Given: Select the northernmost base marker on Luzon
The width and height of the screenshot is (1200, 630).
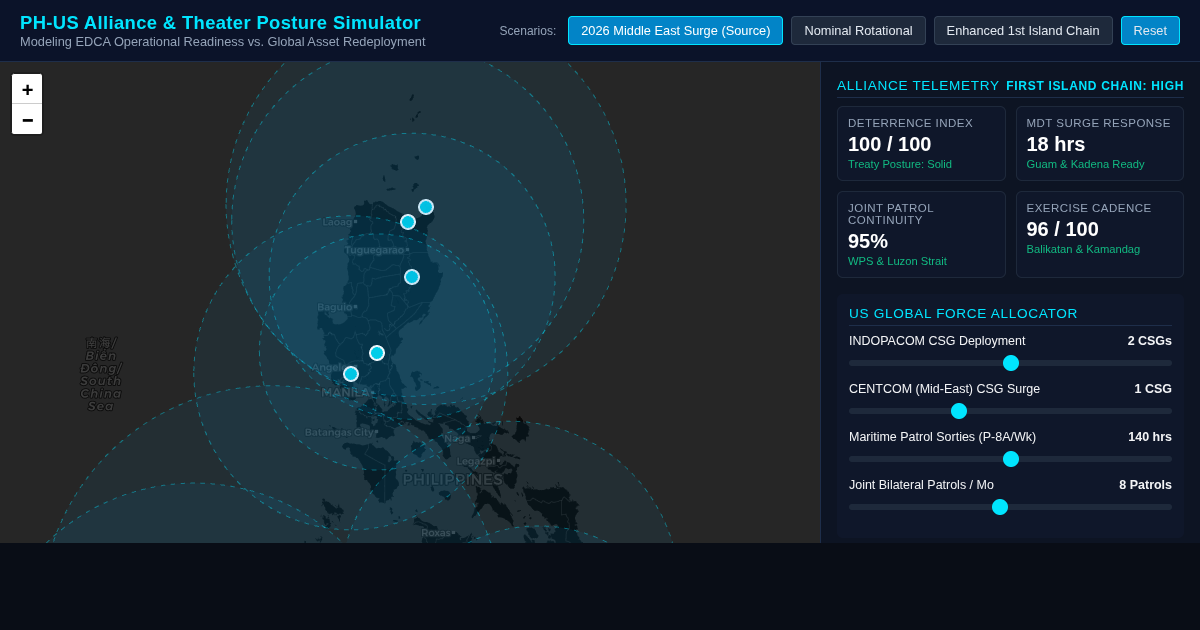Looking at the screenshot, I should (x=426, y=207).
